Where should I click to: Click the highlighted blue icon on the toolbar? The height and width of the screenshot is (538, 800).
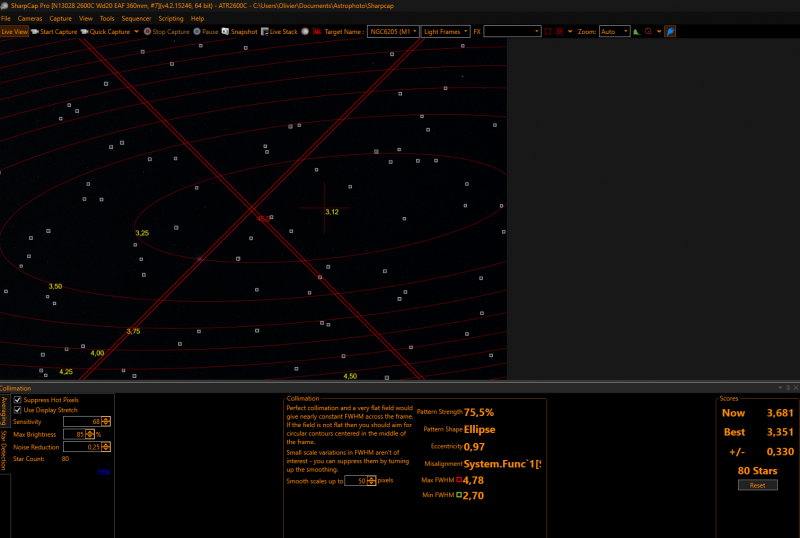670,32
